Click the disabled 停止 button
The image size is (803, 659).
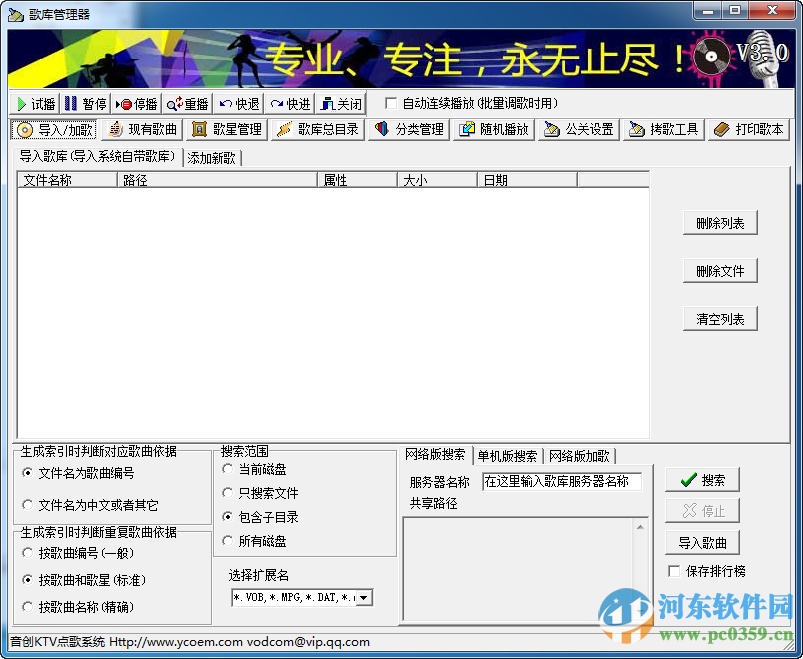tap(702, 511)
